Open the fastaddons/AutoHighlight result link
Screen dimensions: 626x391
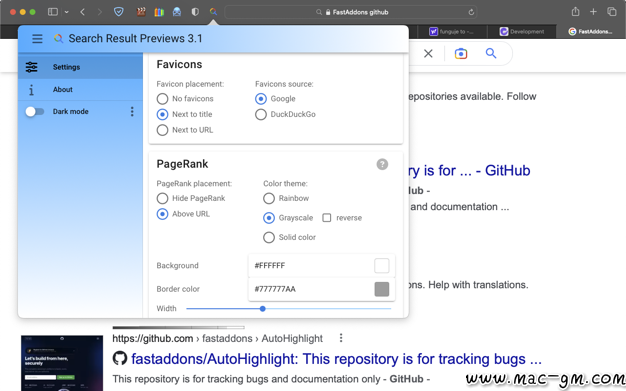(x=336, y=359)
